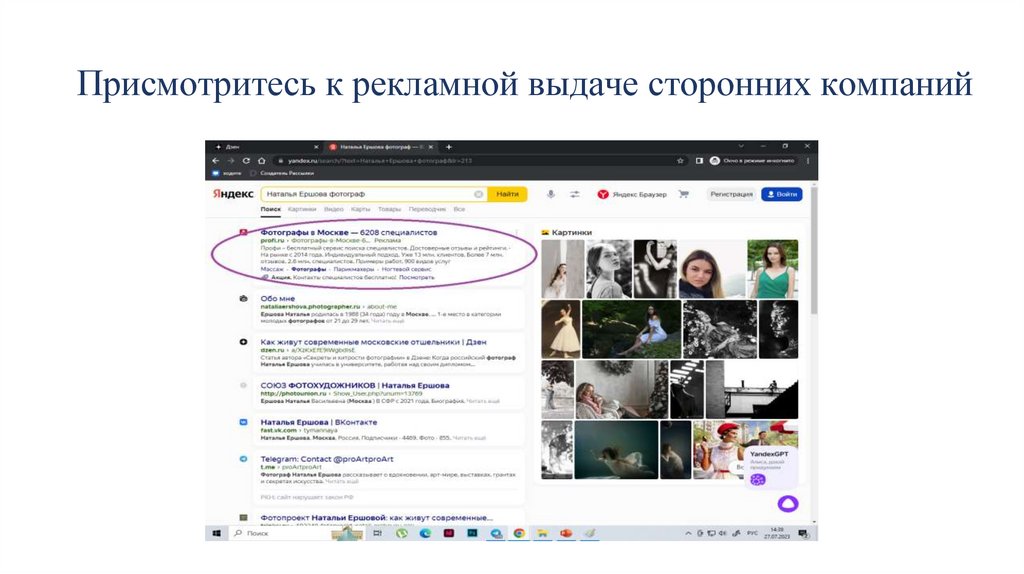Open Как живут современные московские отшельники
Screen dimensions: 1024x574
tap(374, 342)
